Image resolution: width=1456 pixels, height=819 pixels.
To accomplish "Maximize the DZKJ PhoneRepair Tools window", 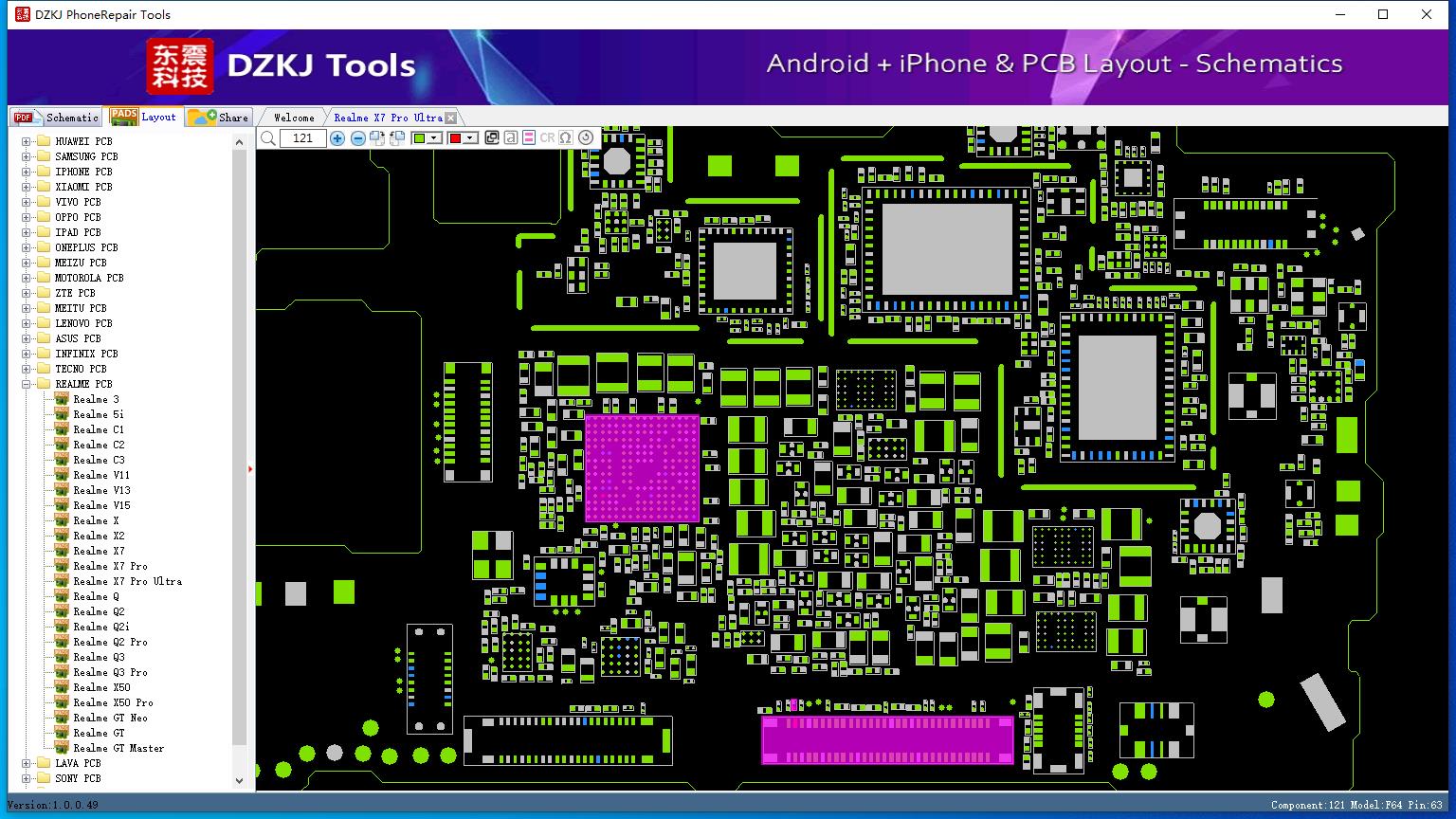I will tap(1383, 14).
